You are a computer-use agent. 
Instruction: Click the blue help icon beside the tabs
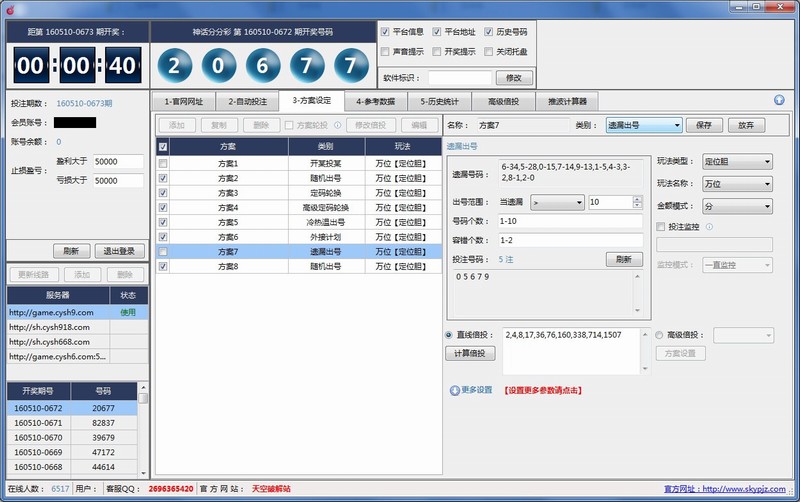pos(779,100)
